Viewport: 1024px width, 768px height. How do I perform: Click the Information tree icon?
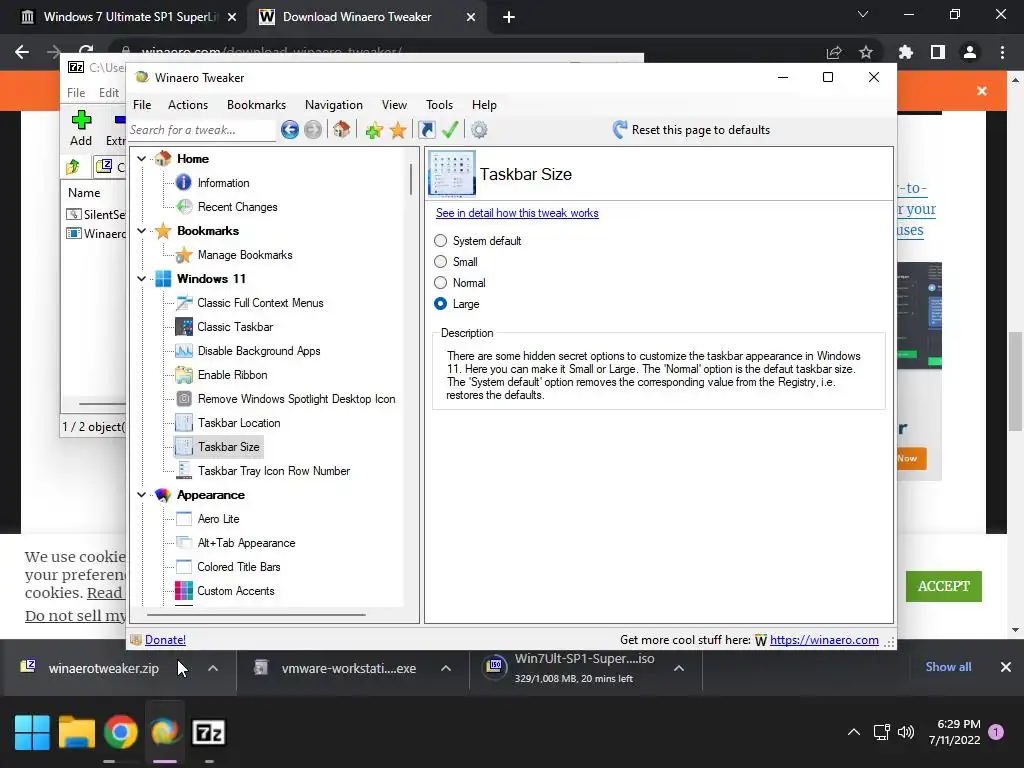tap(184, 183)
